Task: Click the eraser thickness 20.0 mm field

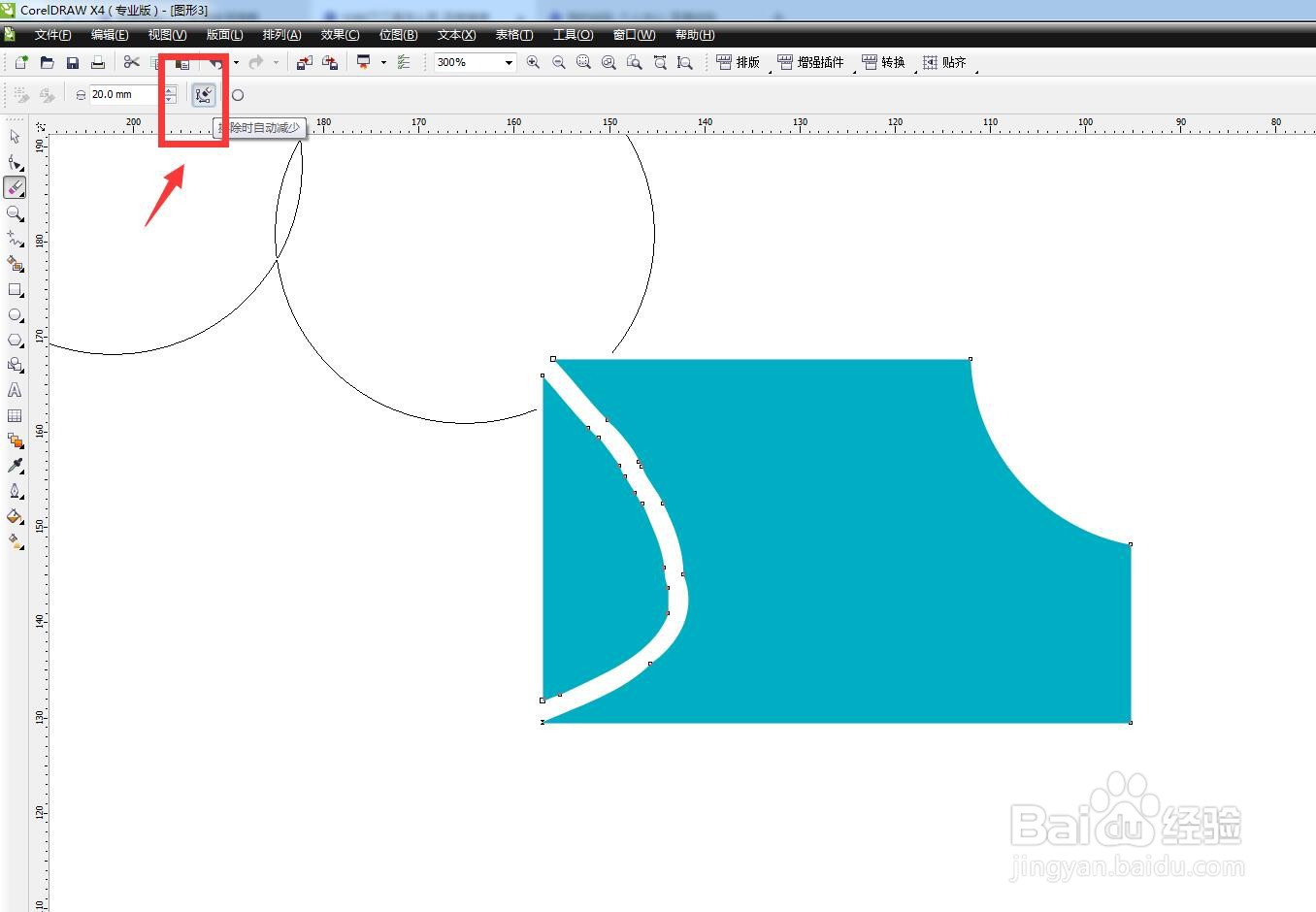Action: click(126, 94)
